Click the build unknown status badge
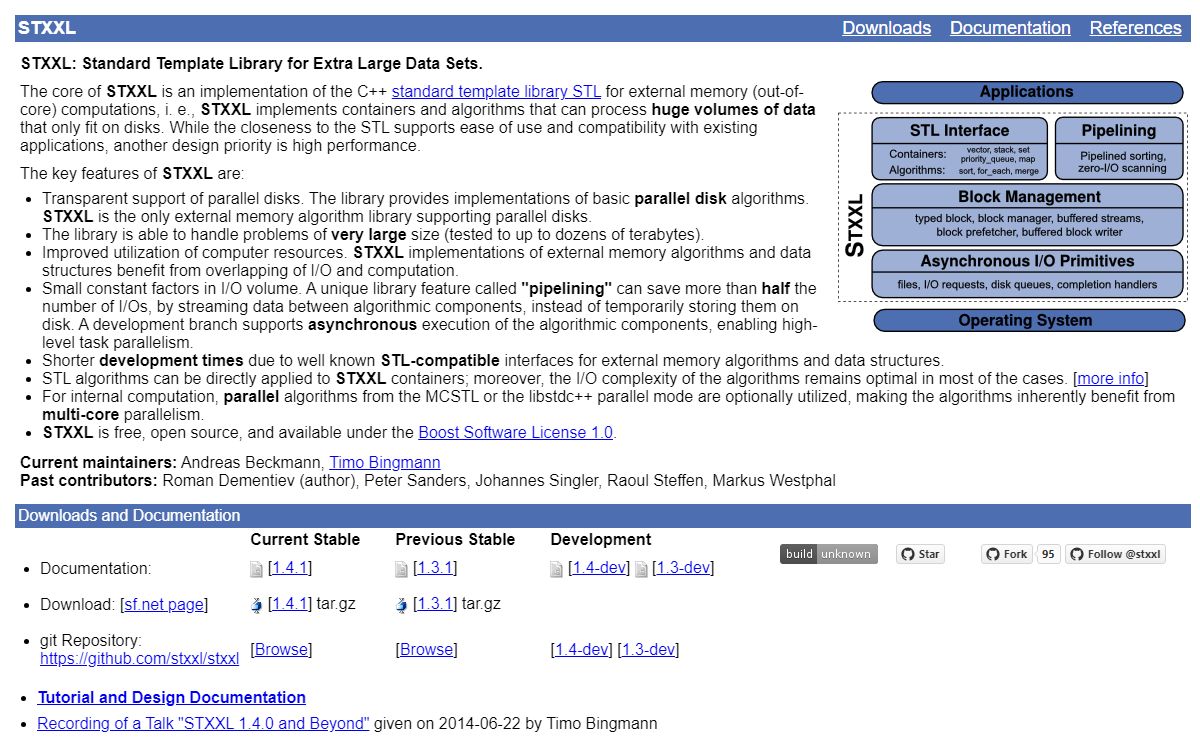 (829, 554)
